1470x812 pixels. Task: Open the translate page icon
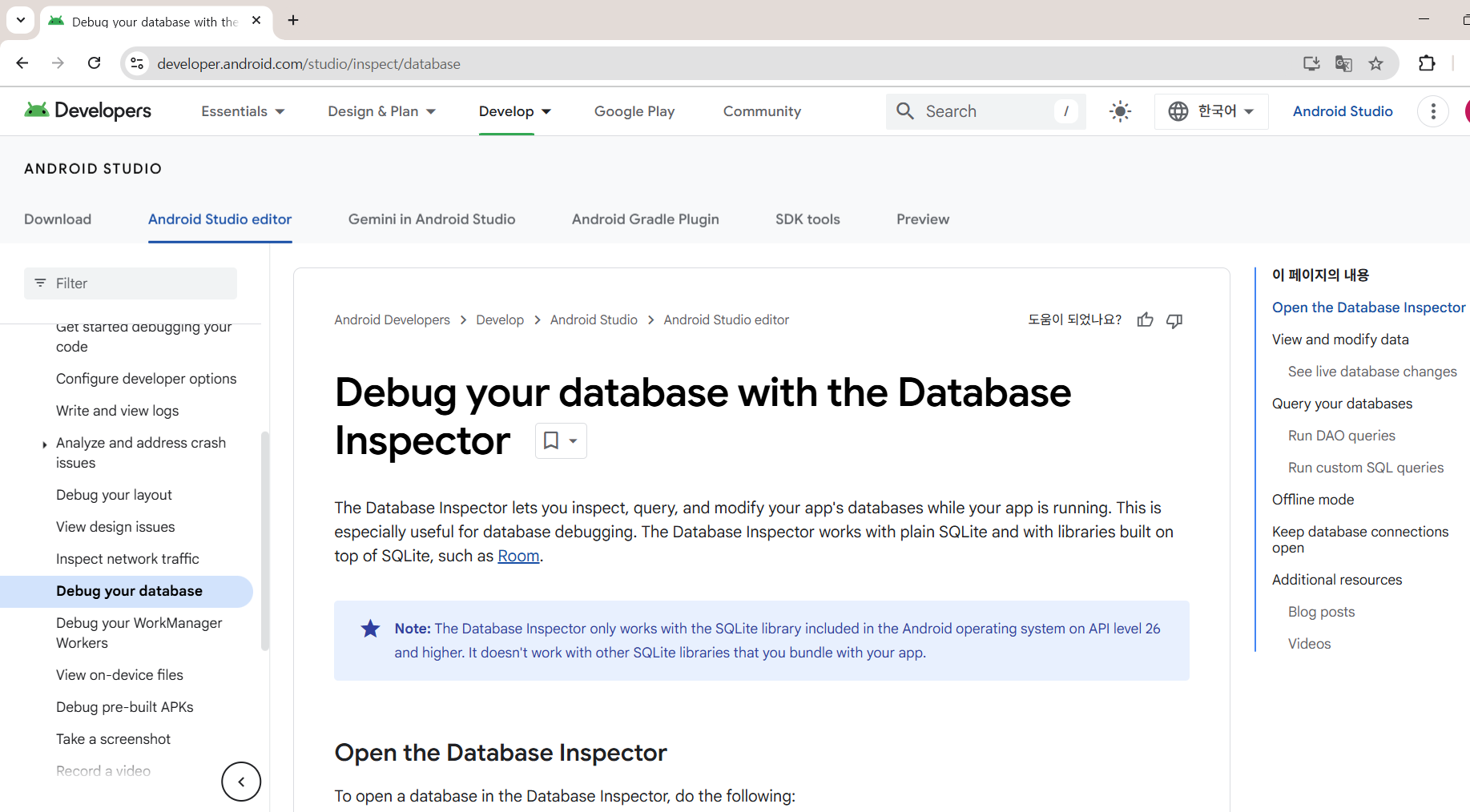[1343, 63]
